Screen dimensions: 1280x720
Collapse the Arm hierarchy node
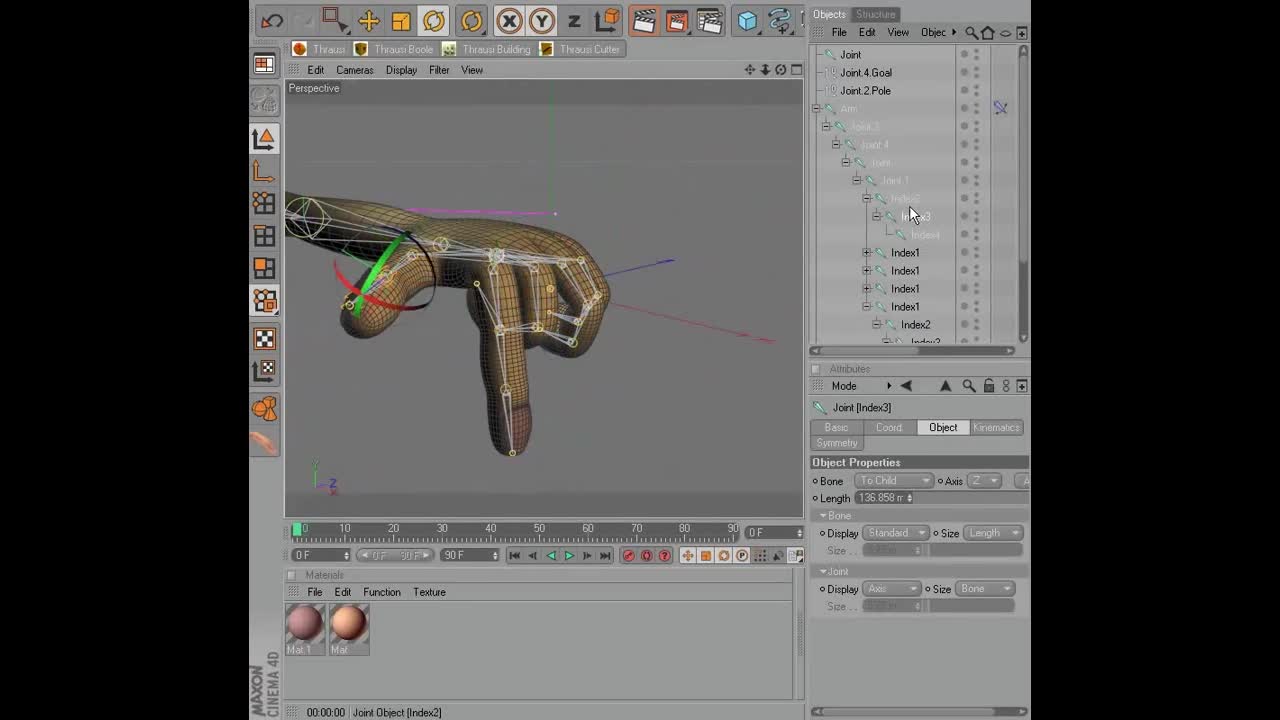(817, 108)
